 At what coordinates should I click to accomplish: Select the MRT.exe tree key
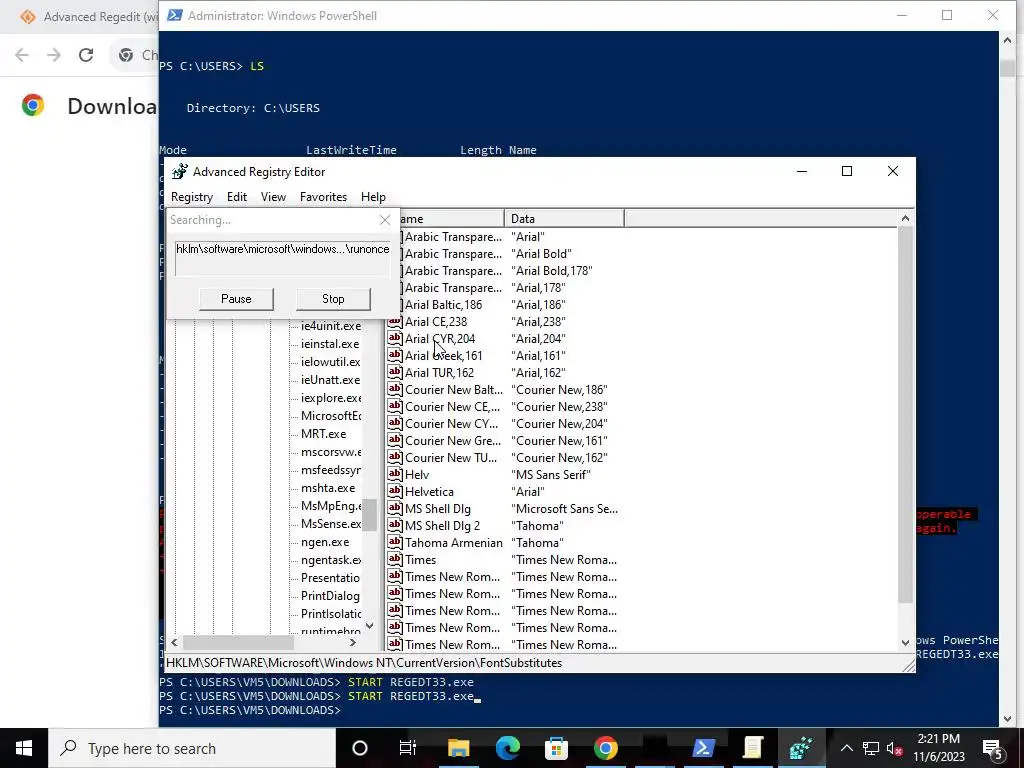(x=323, y=434)
